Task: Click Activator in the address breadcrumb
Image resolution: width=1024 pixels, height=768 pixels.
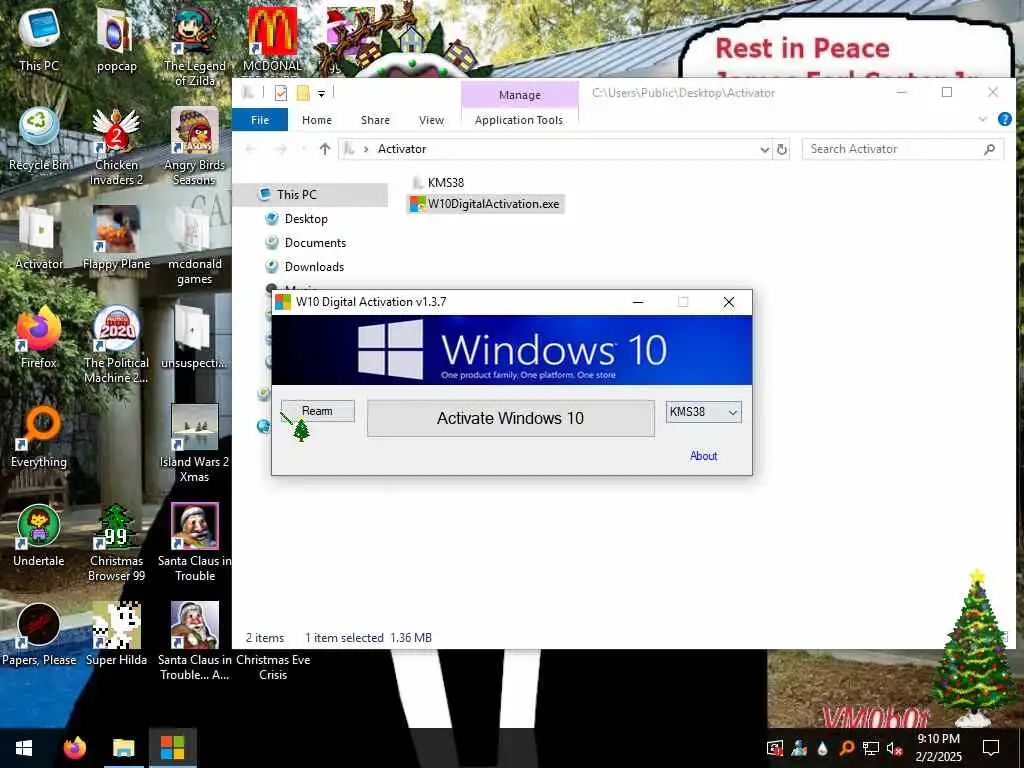Action: tap(402, 149)
